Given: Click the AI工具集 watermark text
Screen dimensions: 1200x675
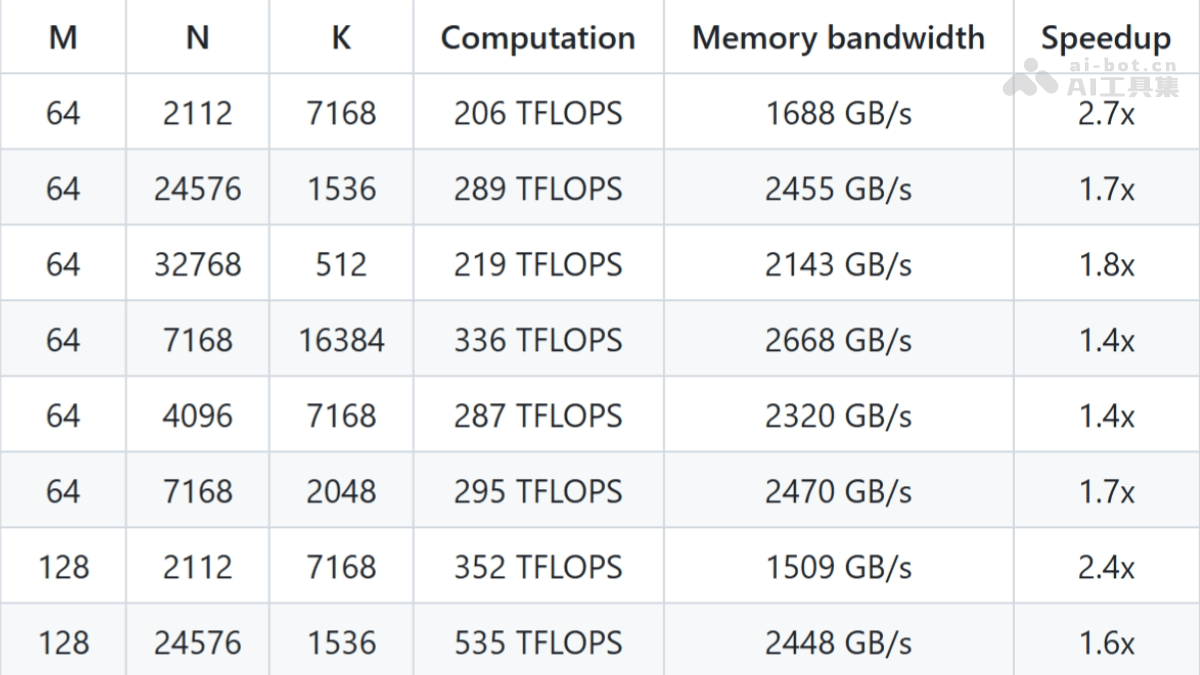Looking at the screenshot, I should (x=1123, y=86).
